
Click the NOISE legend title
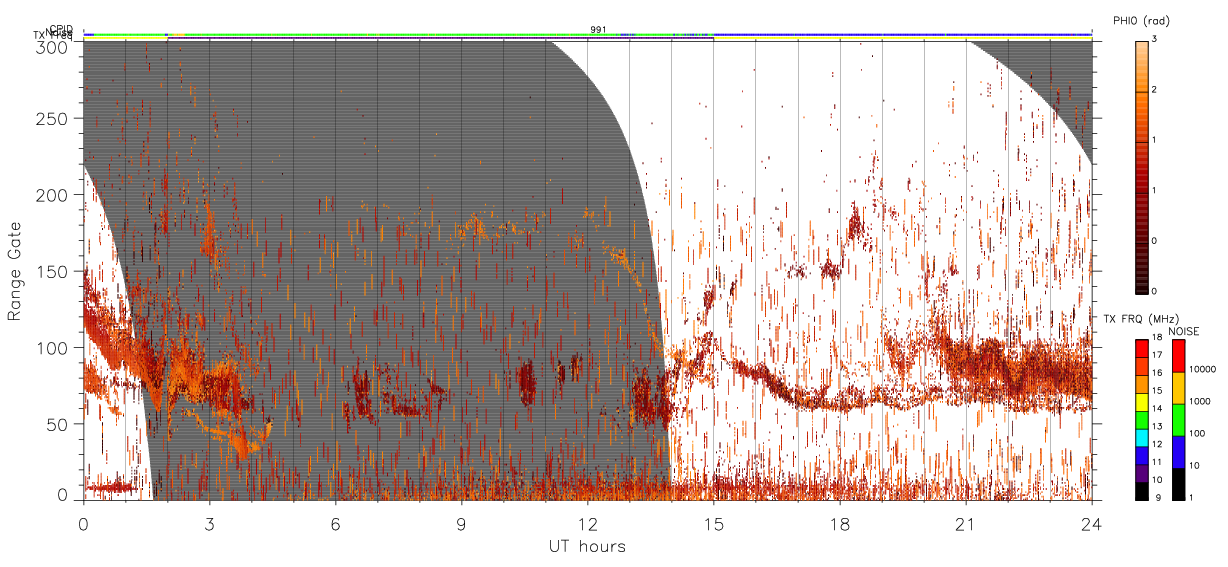click(1184, 331)
